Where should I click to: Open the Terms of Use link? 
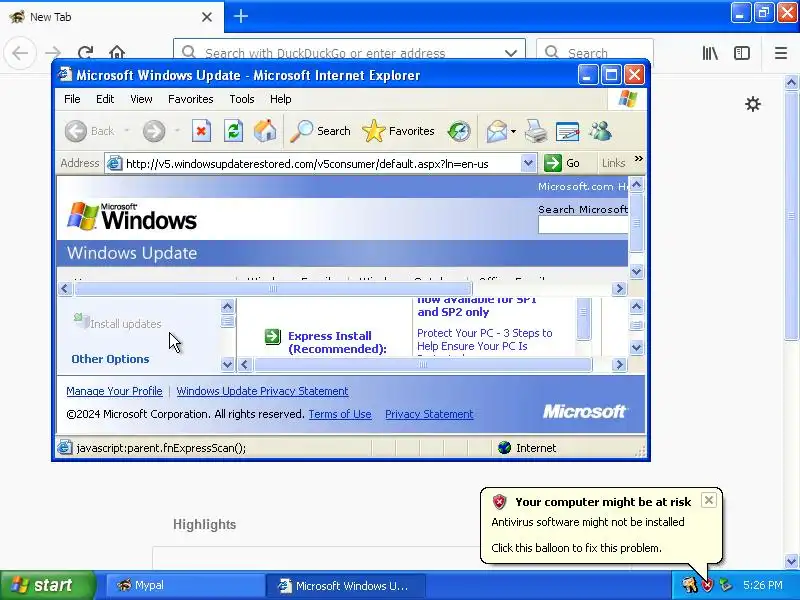coord(340,414)
